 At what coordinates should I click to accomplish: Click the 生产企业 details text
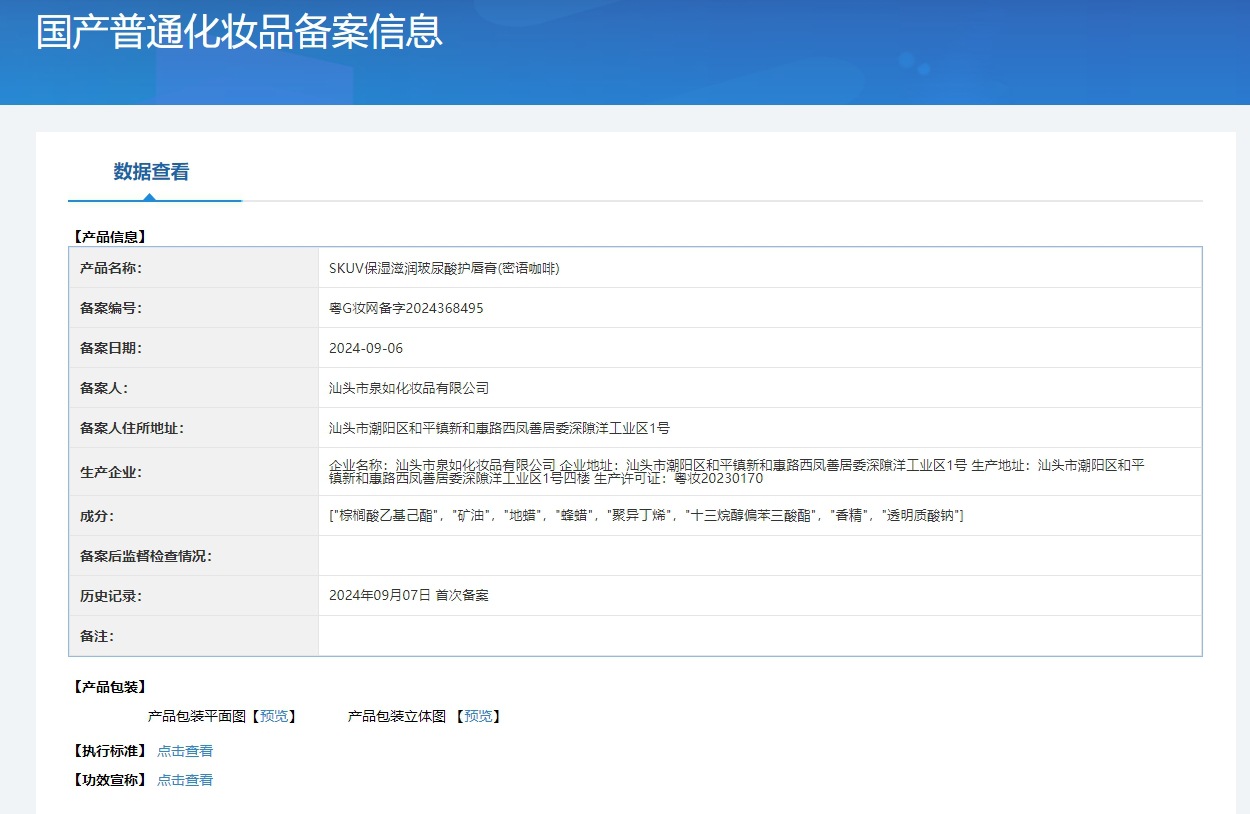737,472
